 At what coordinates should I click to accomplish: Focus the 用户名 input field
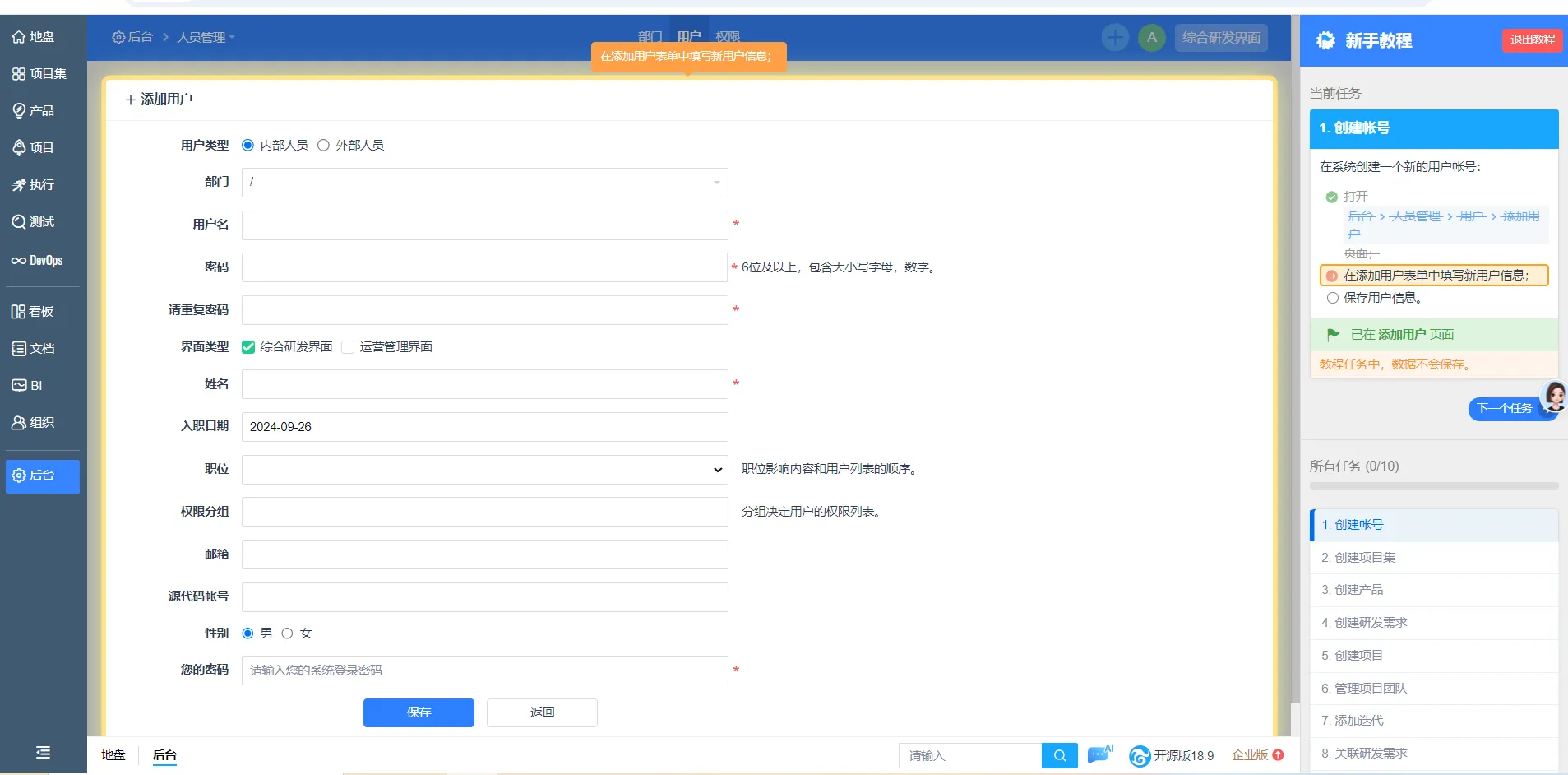click(x=485, y=225)
